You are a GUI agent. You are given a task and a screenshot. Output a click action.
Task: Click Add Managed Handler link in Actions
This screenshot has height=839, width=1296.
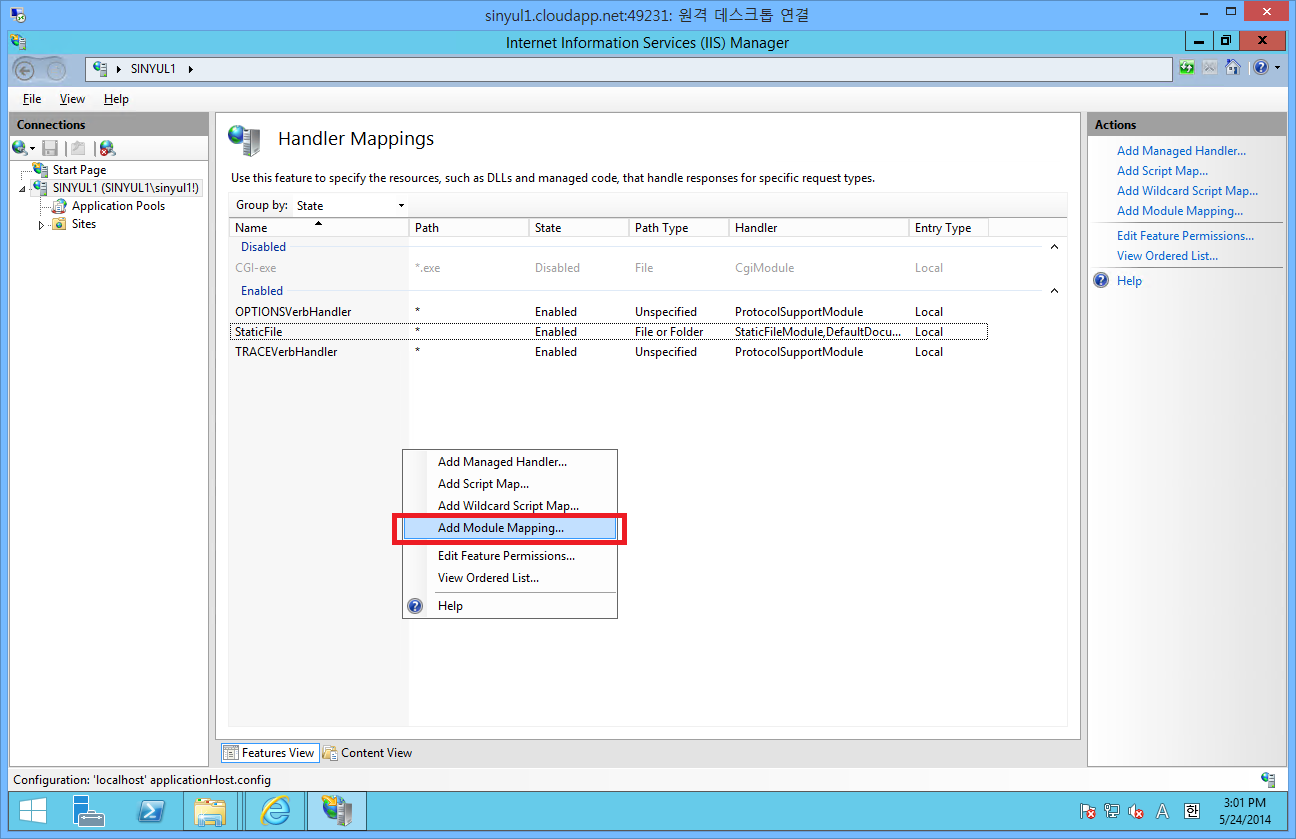point(1181,151)
